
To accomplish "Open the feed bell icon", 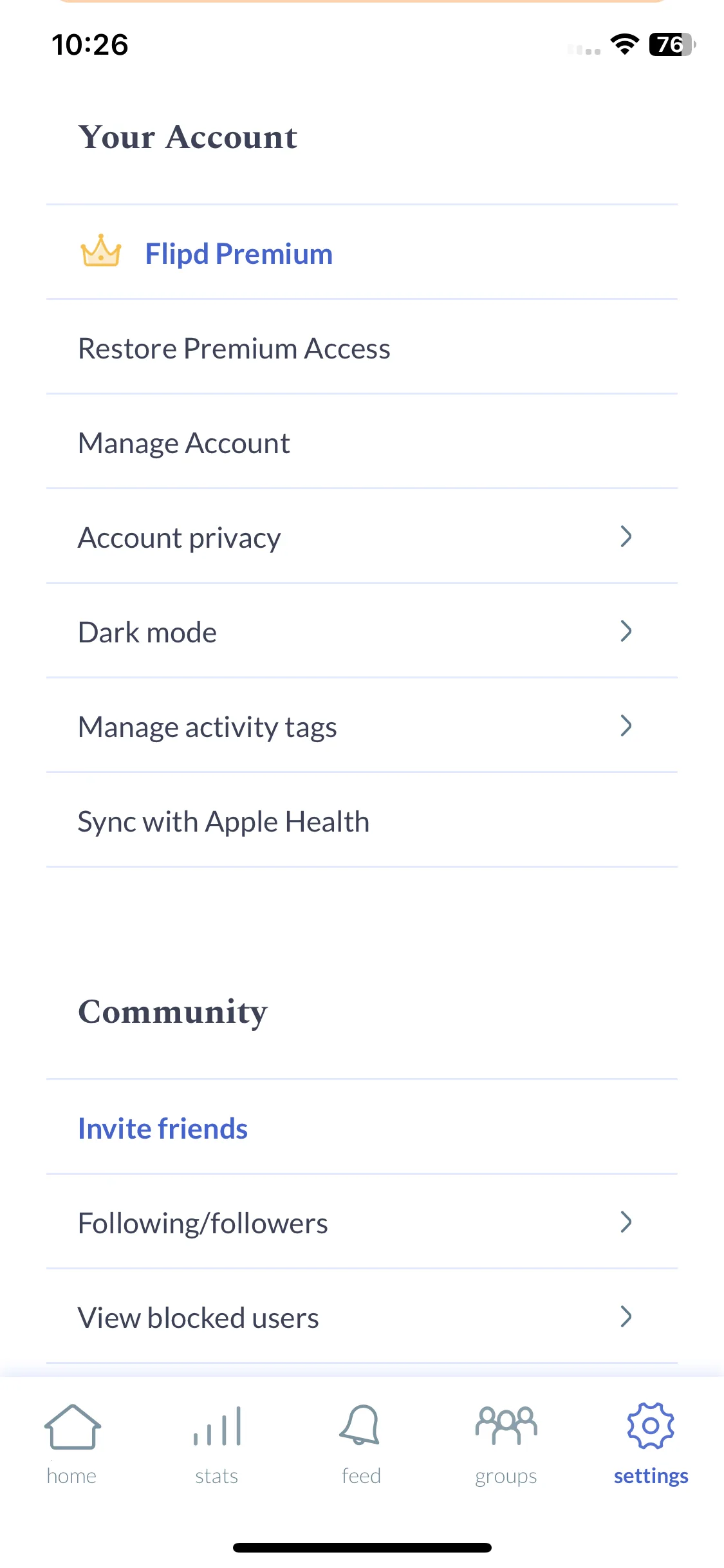I will coord(360,1424).
